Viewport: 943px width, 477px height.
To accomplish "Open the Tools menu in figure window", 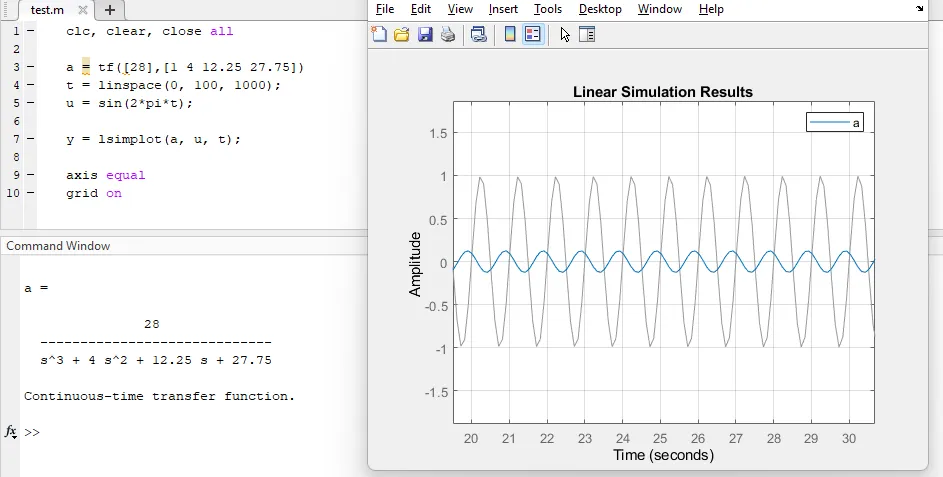I will click(x=548, y=9).
